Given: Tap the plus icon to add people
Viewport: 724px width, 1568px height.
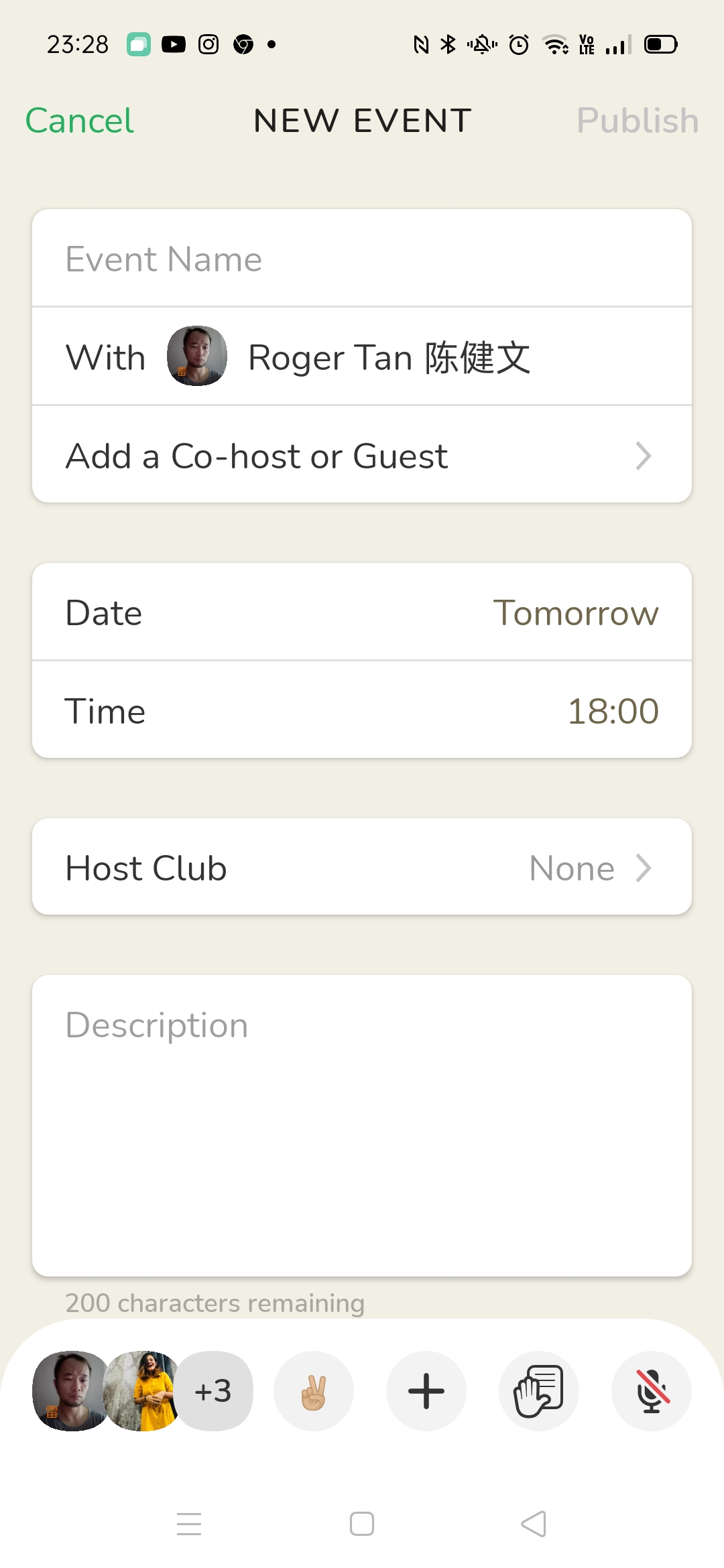Looking at the screenshot, I should [x=426, y=1391].
